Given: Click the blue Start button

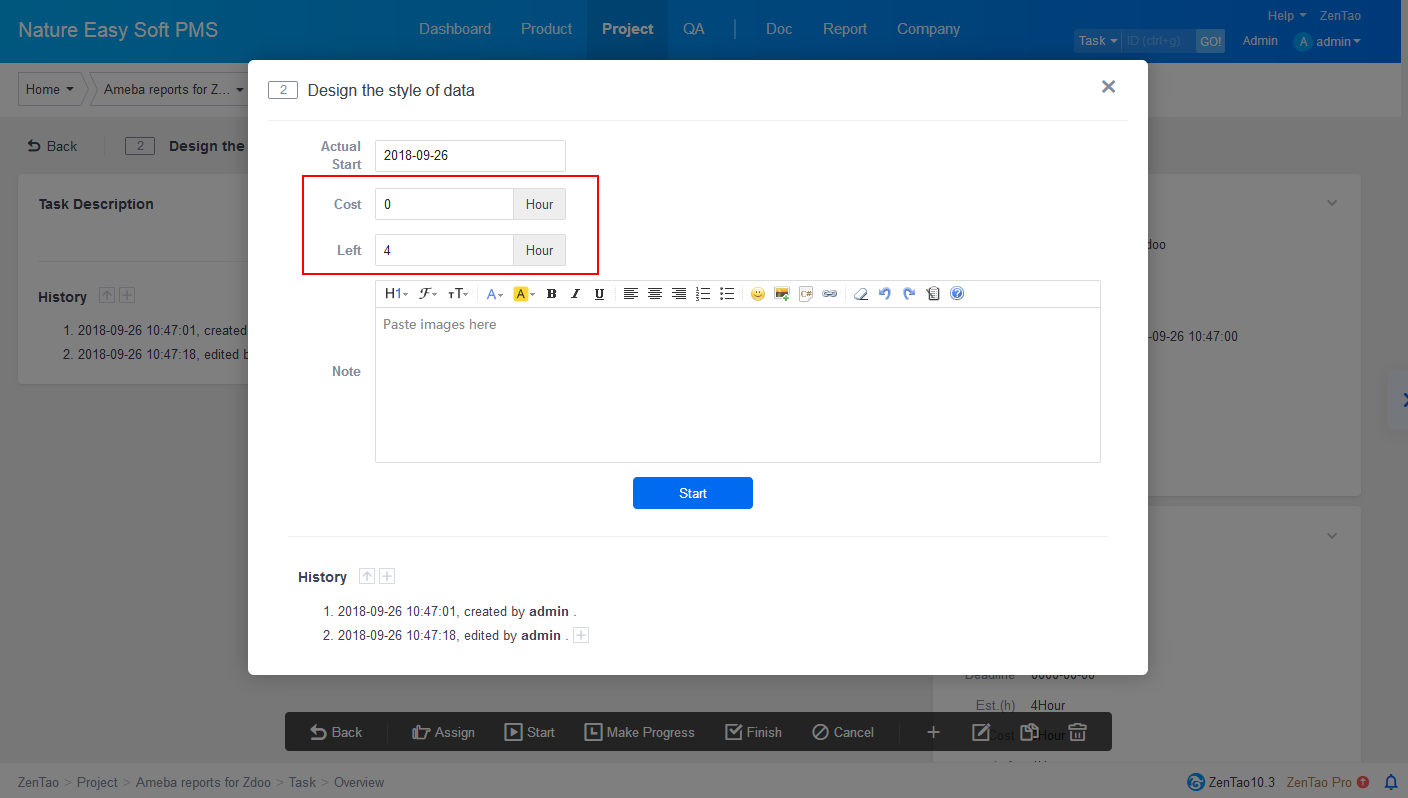Looking at the screenshot, I should [692, 493].
